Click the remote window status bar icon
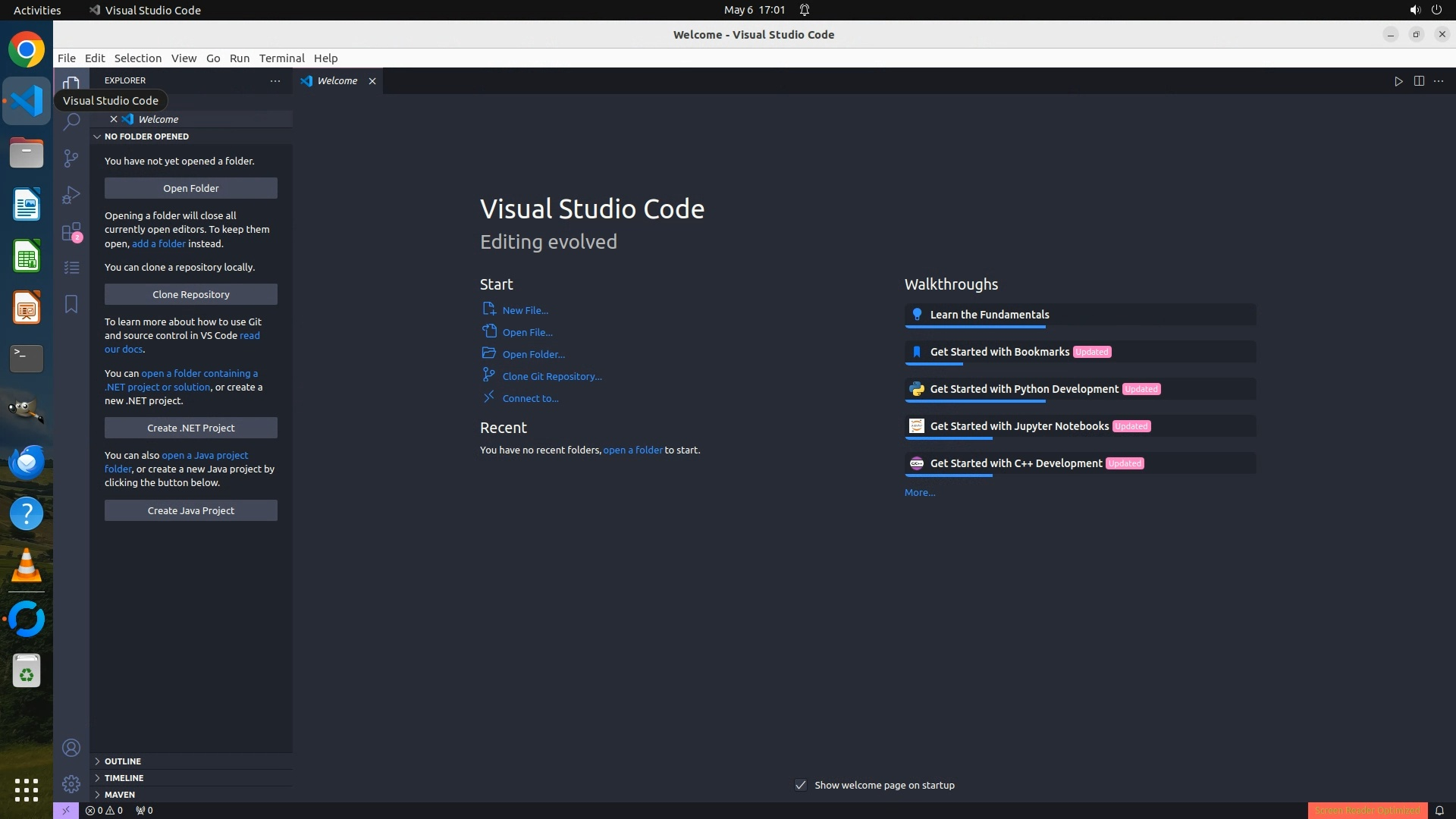Screen dimensions: 1456x819 coord(66,810)
